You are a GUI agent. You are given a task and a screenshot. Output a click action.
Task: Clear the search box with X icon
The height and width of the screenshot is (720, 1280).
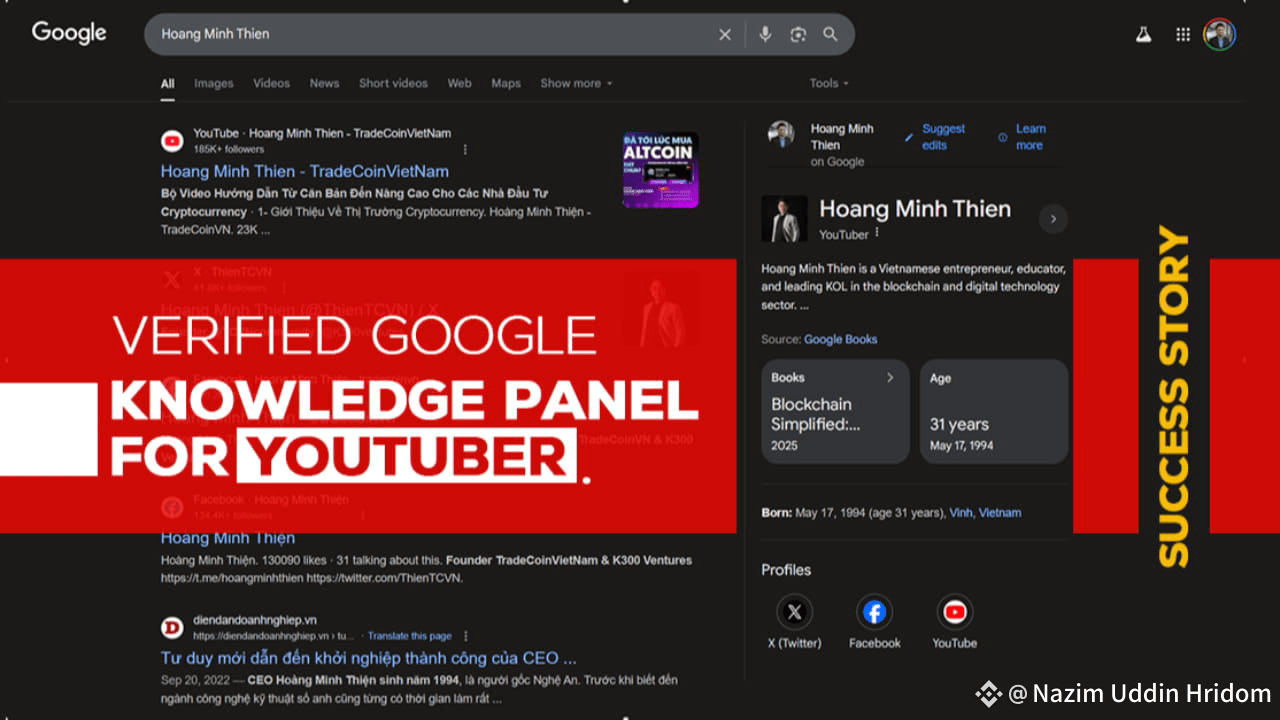[x=725, y=34]
